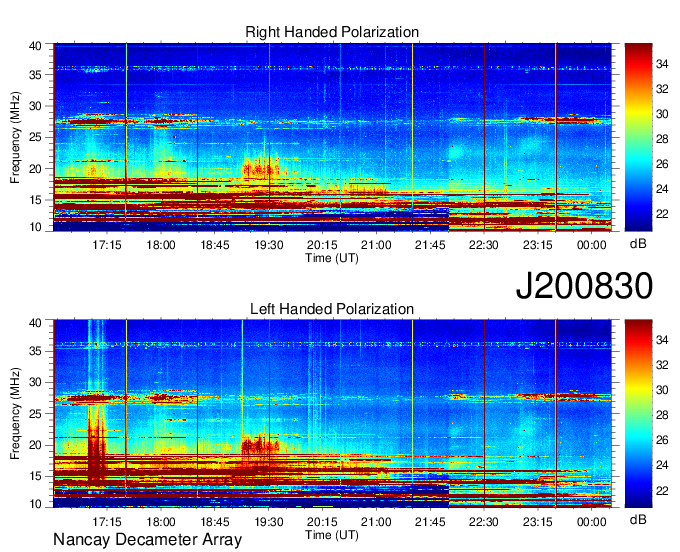Click "Frequency (MHz)" axis label of Left Handed plot
Screen dimensions: 680x552
click(15, 414)
